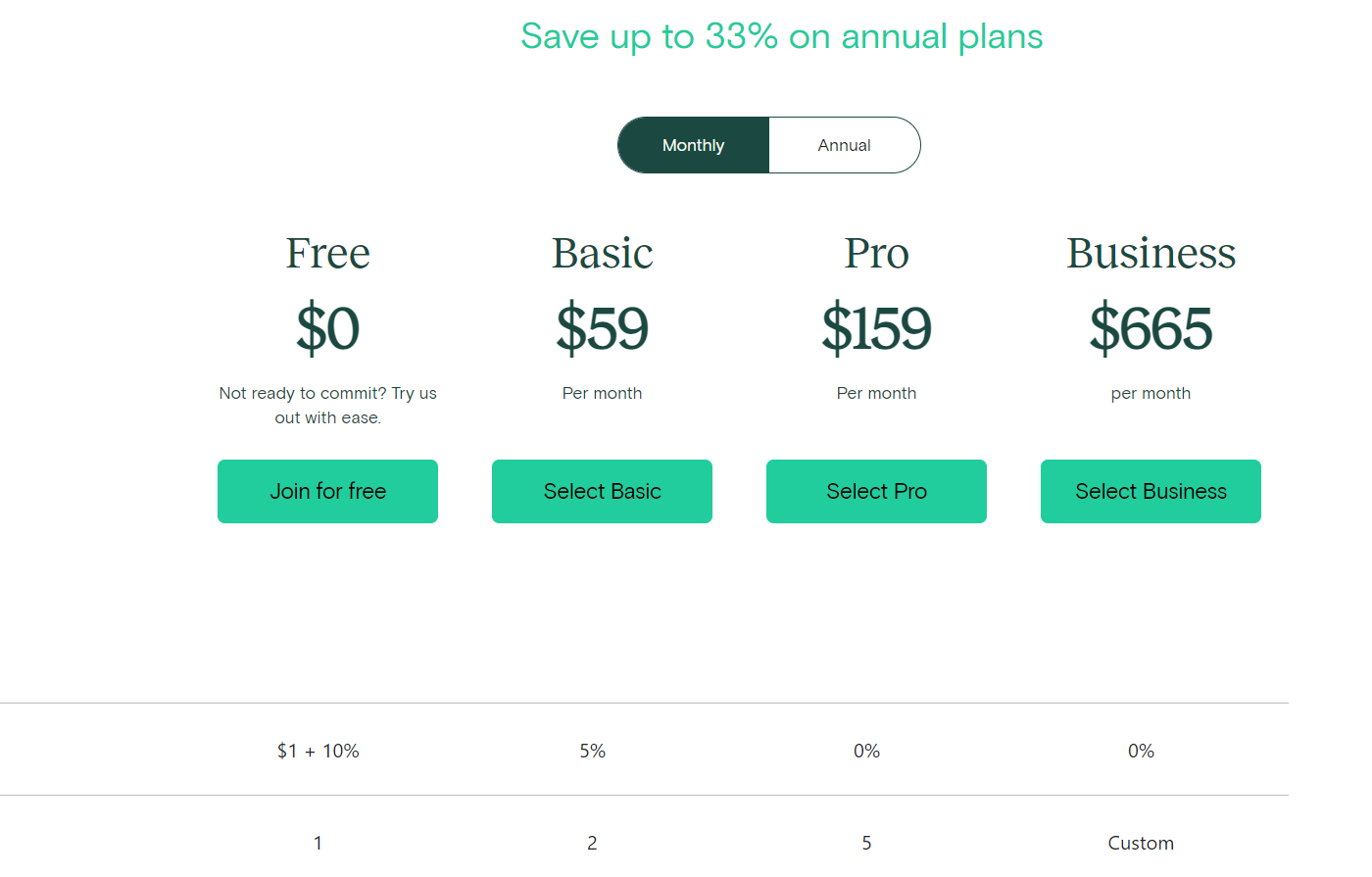Click the Select Basic button
This screenshot has width=1372, height=877.
(x=602, y=491)
